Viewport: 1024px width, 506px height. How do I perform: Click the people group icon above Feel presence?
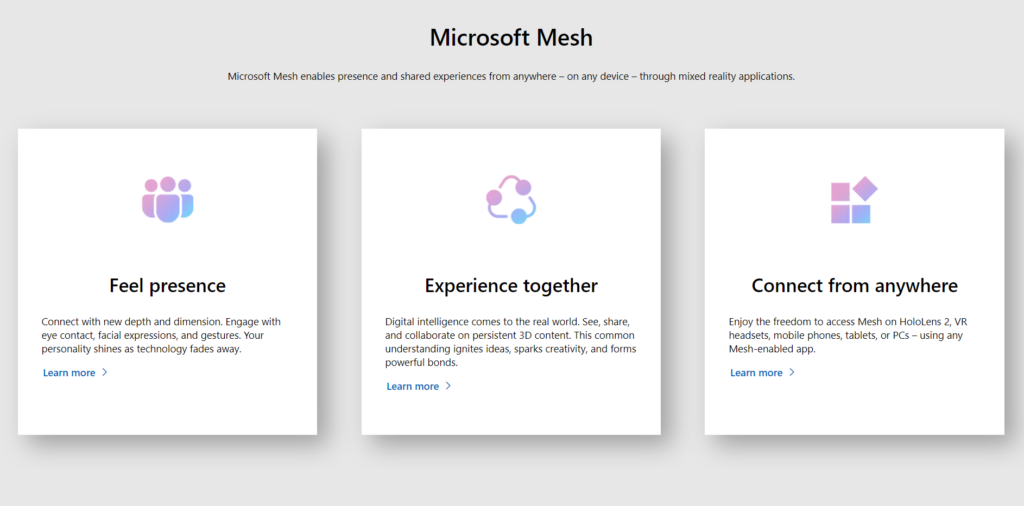coord(168,200)
